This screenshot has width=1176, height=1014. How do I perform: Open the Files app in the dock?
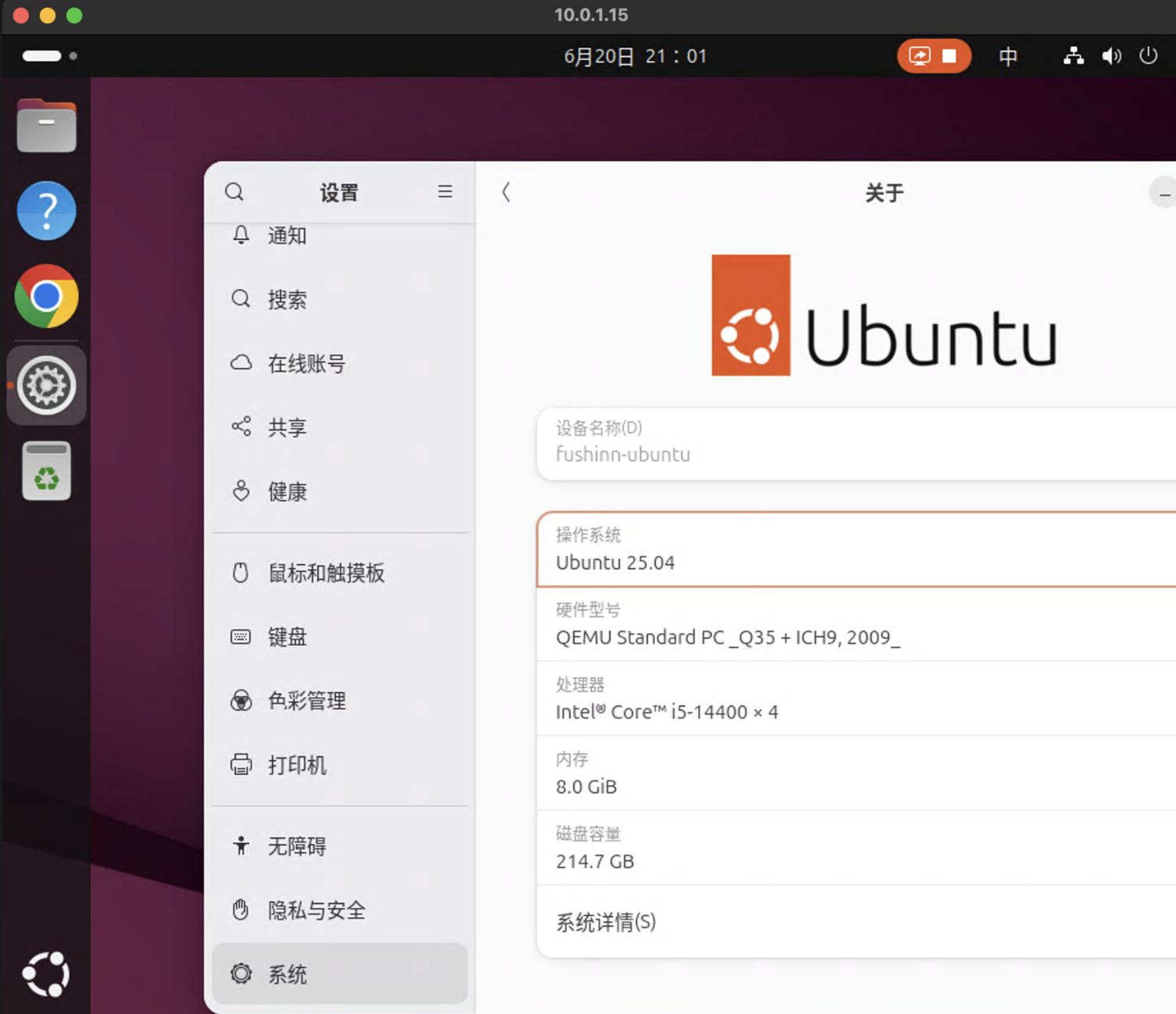point(46,126)
